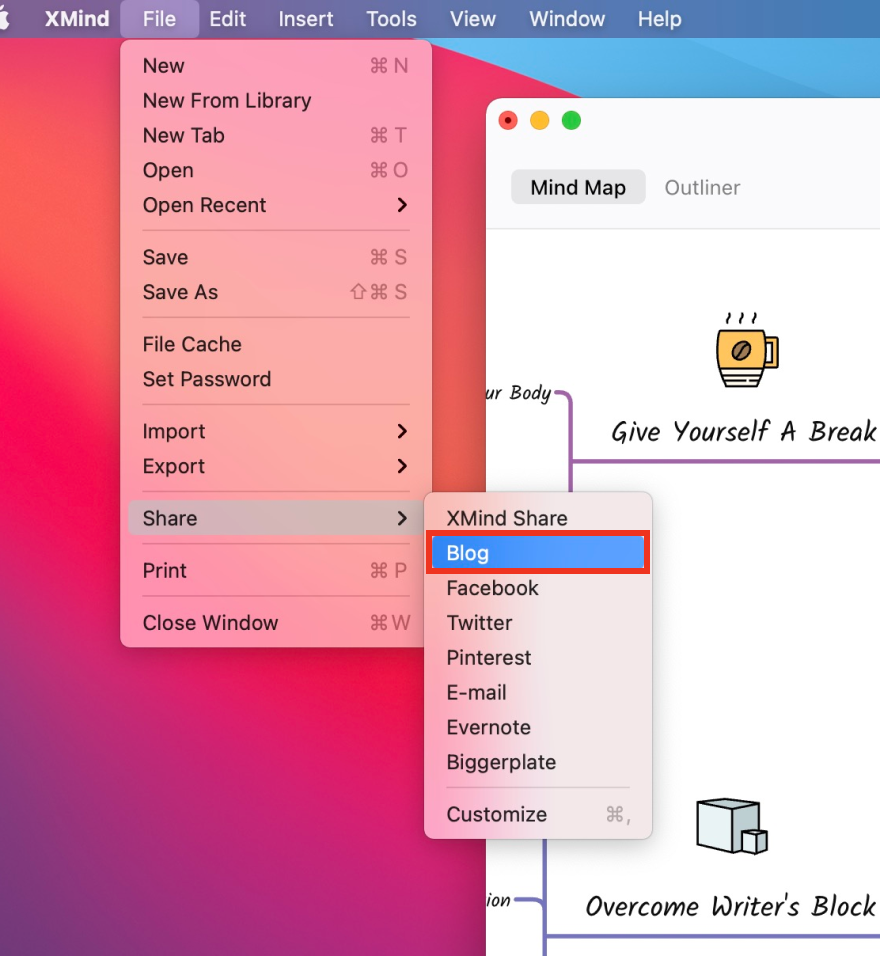
Task: Choose Print from File menu
Action: pyautogui.click(x=276, y=570)
